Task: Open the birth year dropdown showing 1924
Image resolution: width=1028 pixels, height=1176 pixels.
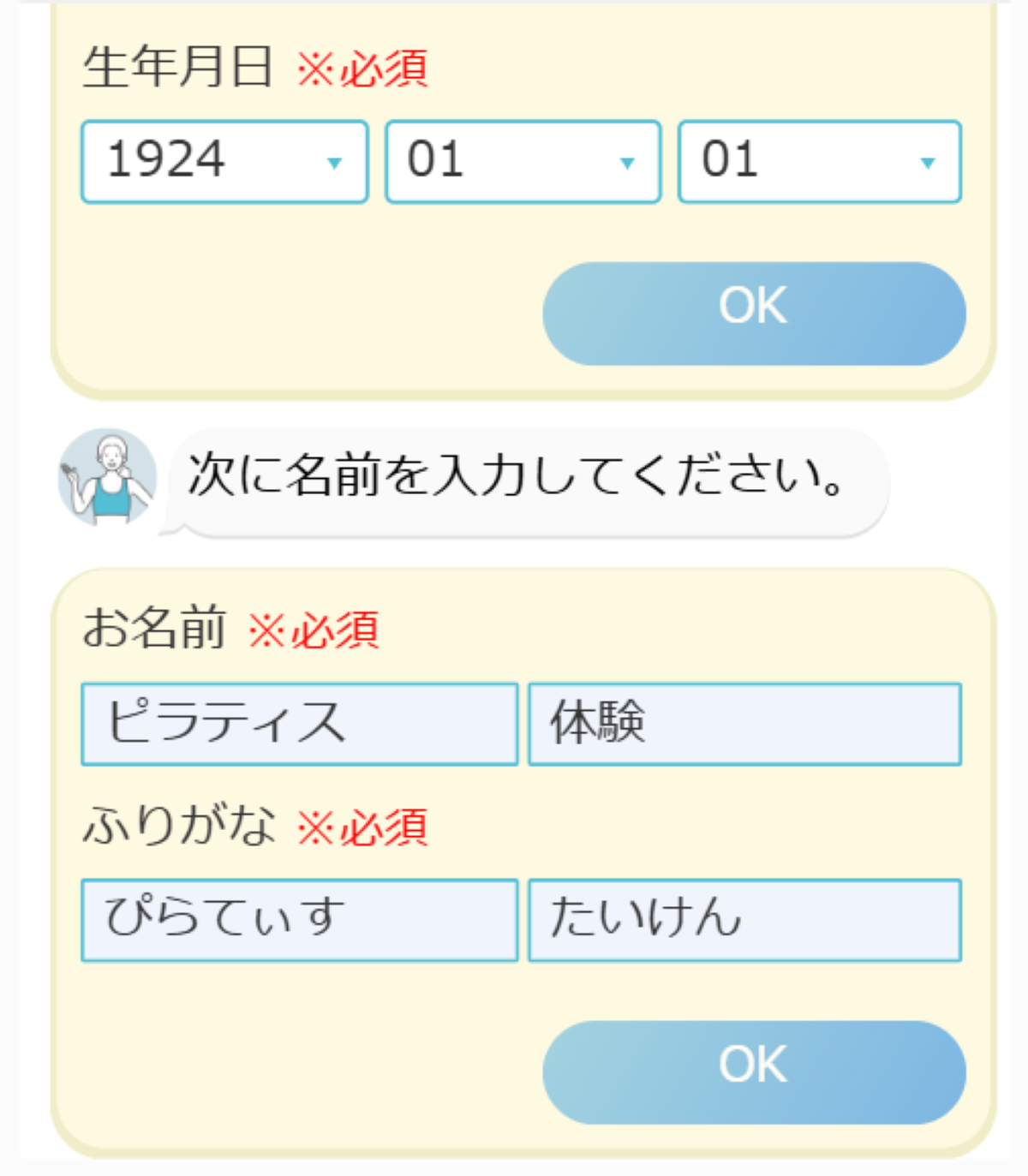Action: coord(224,162)
